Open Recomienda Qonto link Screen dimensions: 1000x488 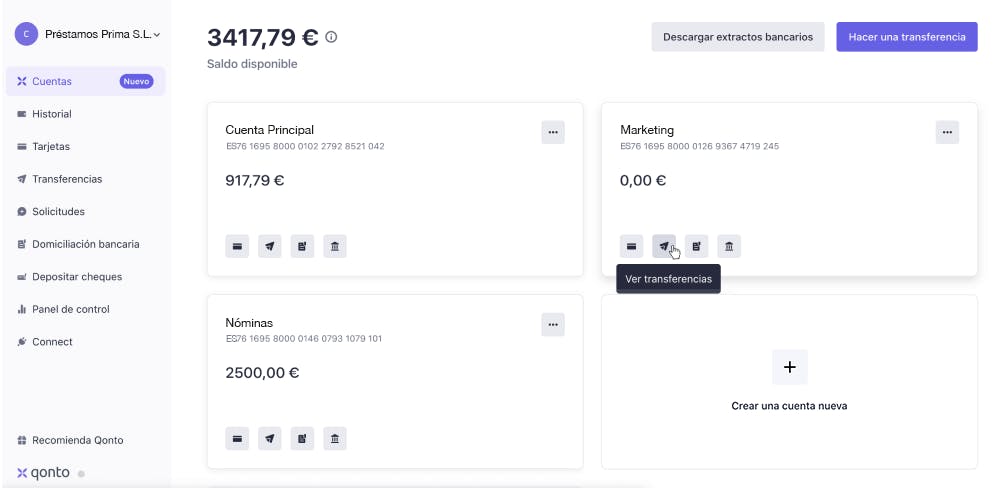(70, 440)
